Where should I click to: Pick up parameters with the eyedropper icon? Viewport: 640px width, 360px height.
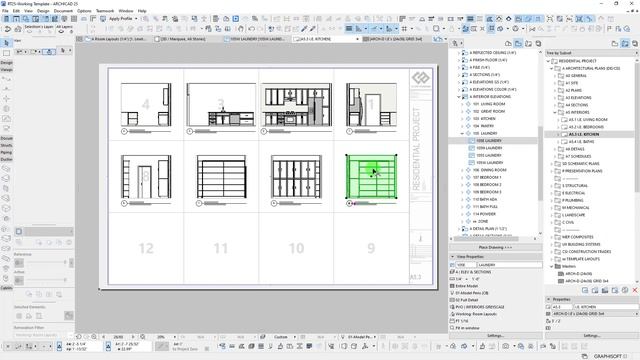[304, 29]
